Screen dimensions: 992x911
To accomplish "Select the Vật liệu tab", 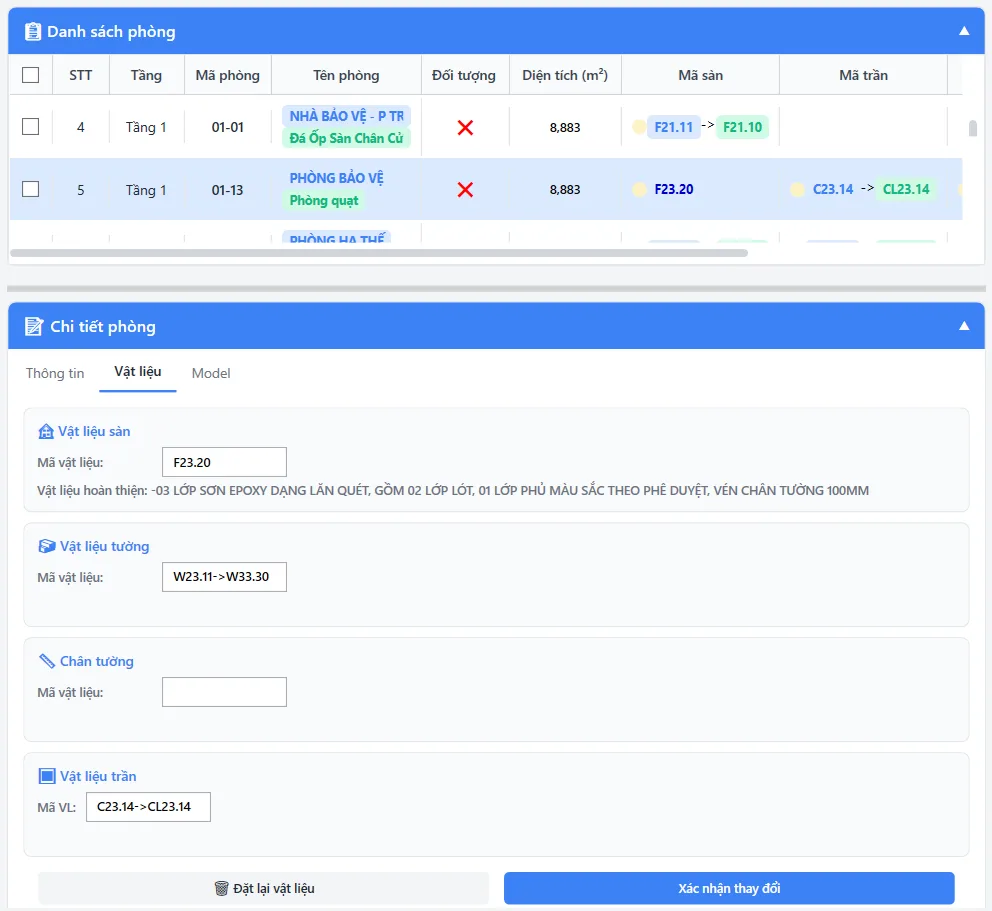I will point(138,372).
